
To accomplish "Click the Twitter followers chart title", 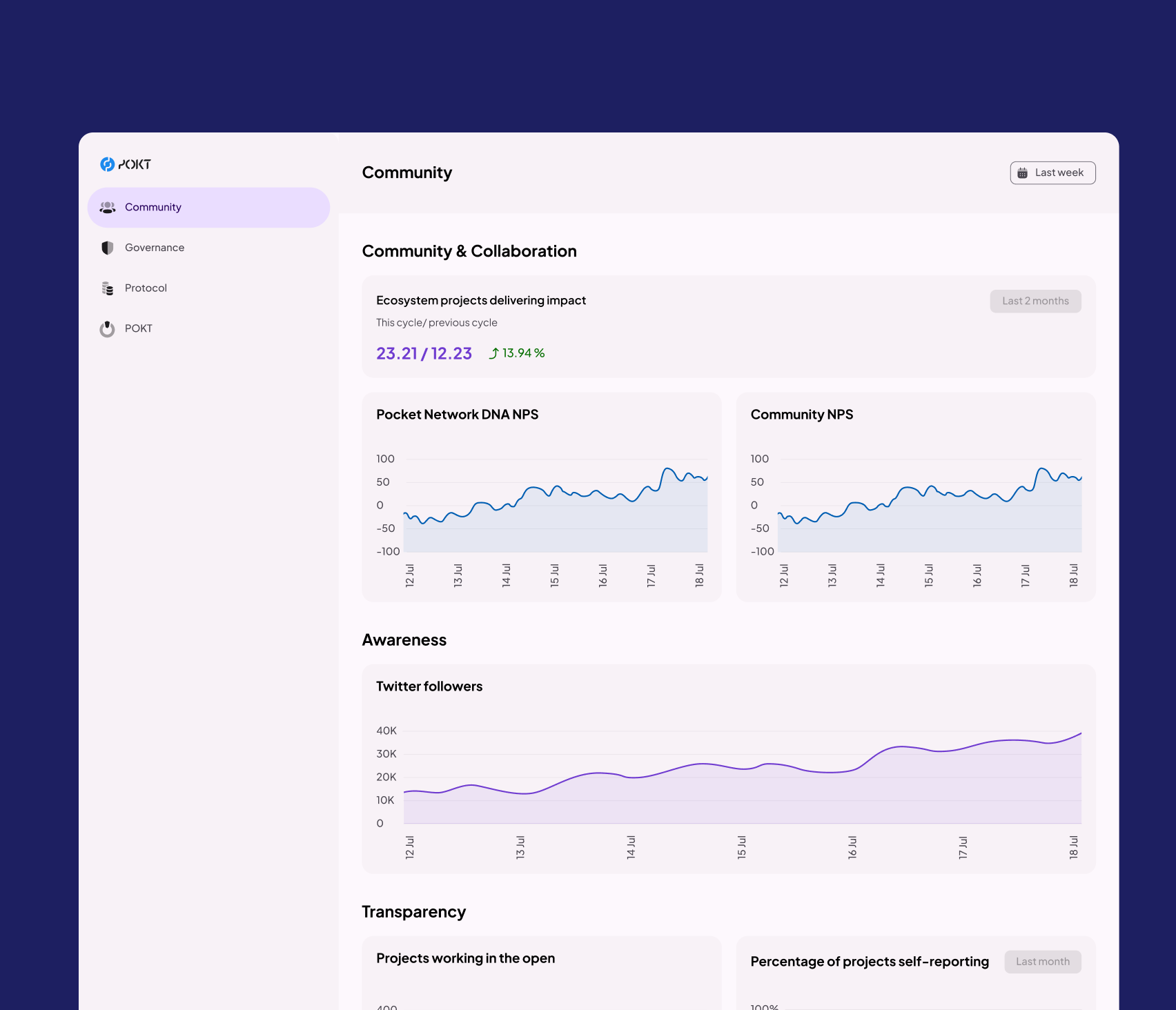I will click(429, 686).
